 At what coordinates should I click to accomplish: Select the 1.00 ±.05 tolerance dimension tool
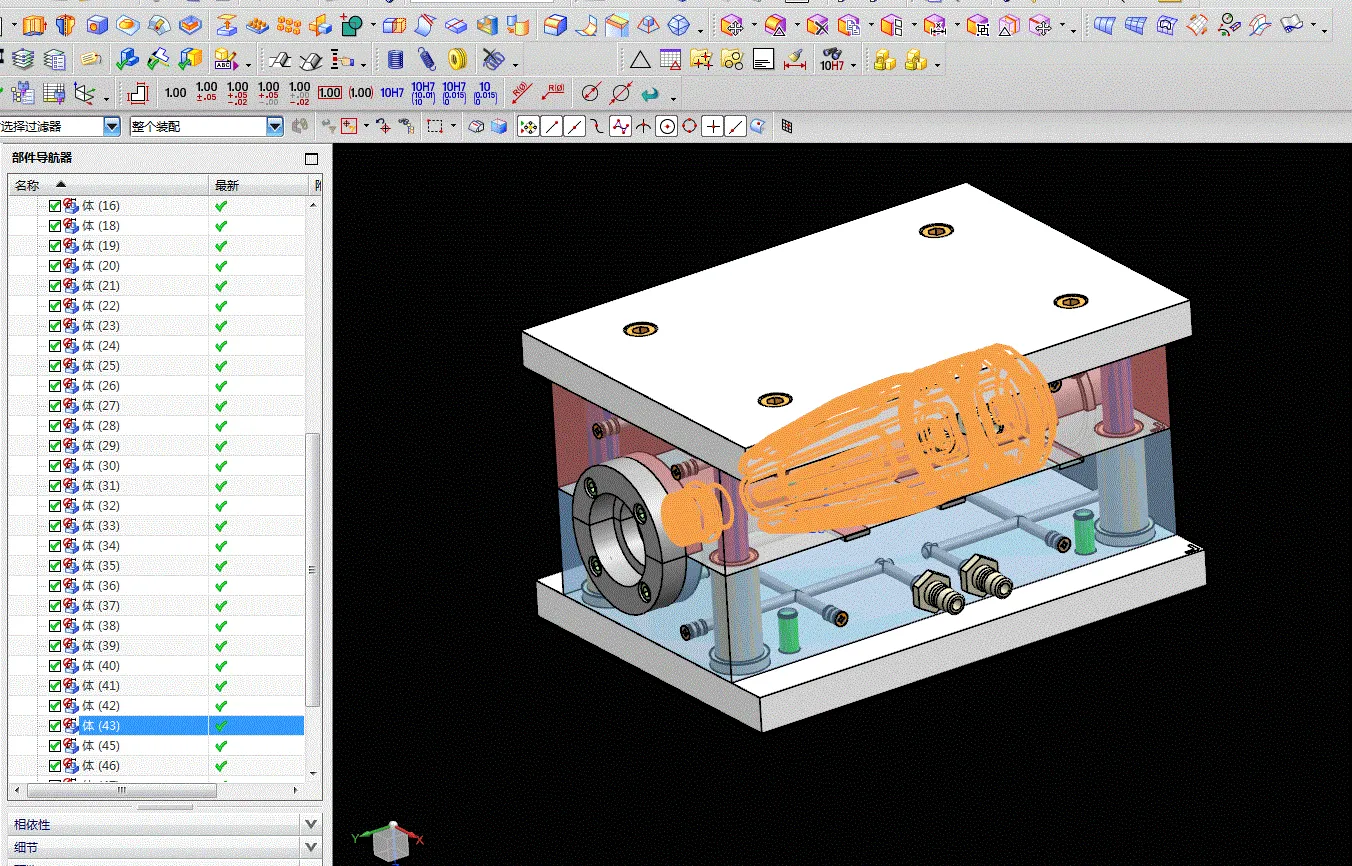(207, 93)
